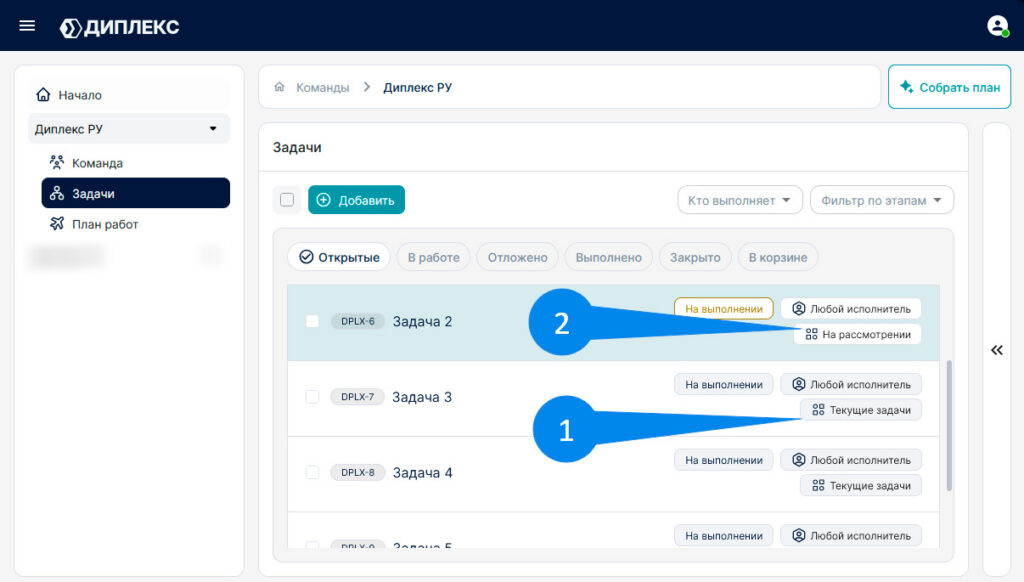Viewport: 1024px width, 582px height.
Task: Click На выполнении status on Задача 3
Action: [724, 384]
